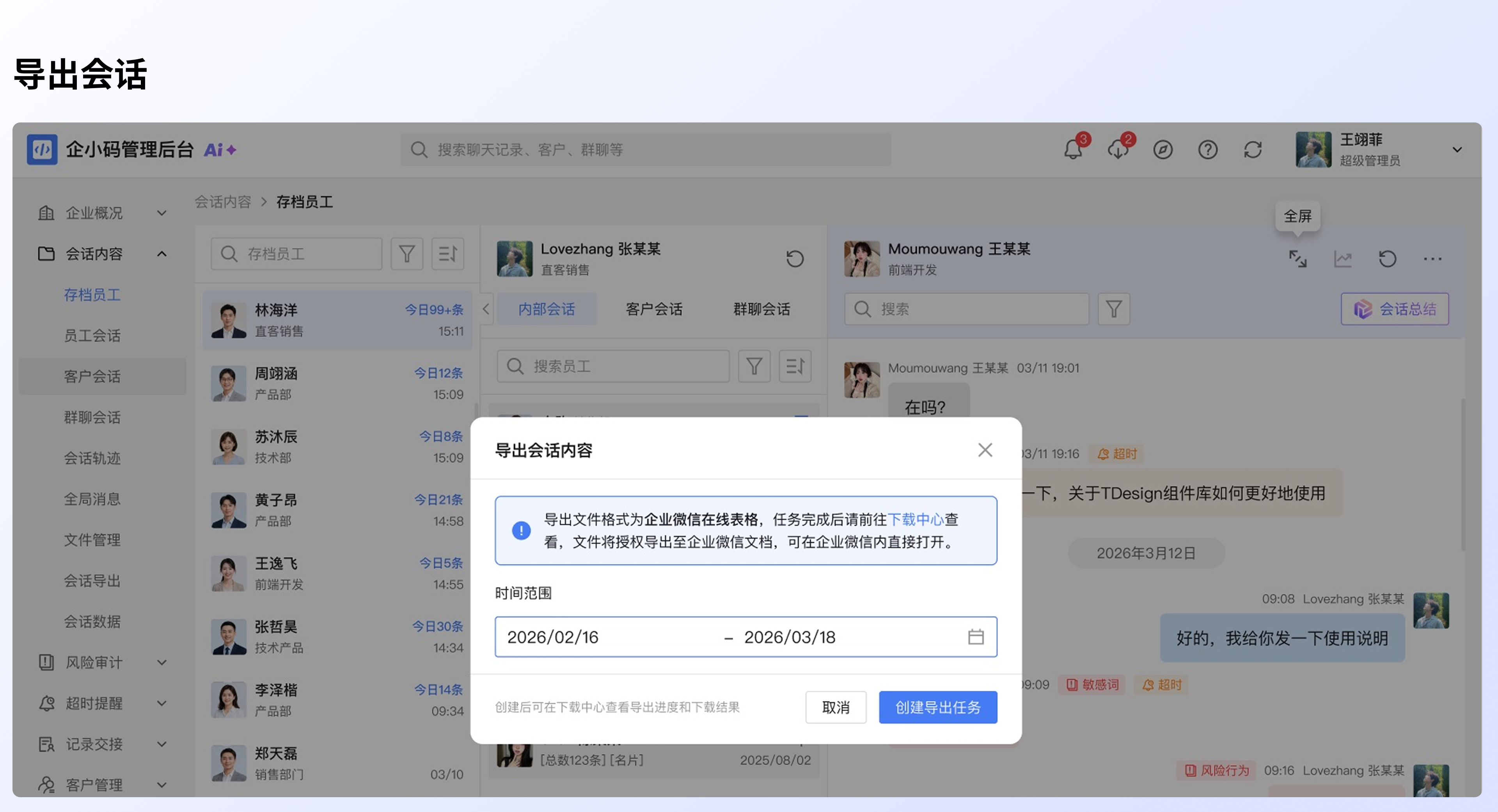Expand the 风险审计 sidebar menu
This screenshot has width=1498, height=812.
coord(162,663)
